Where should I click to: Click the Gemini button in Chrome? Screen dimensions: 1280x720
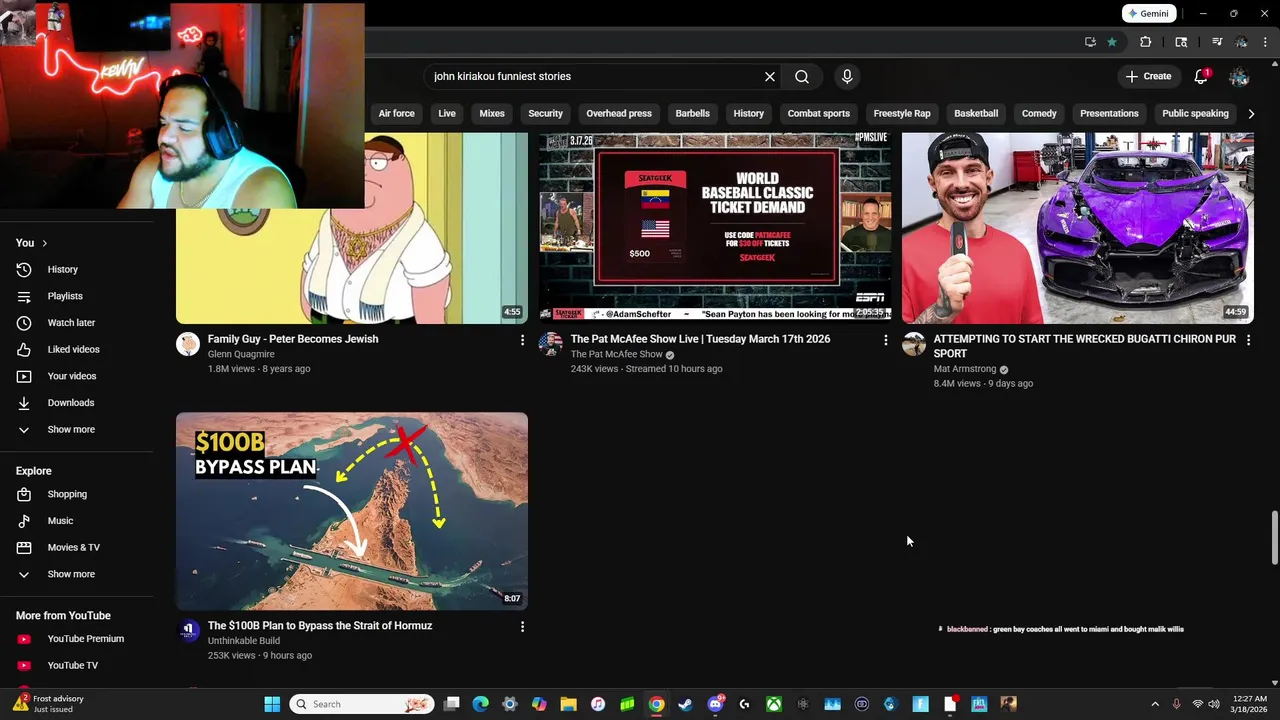[1148, 14]
